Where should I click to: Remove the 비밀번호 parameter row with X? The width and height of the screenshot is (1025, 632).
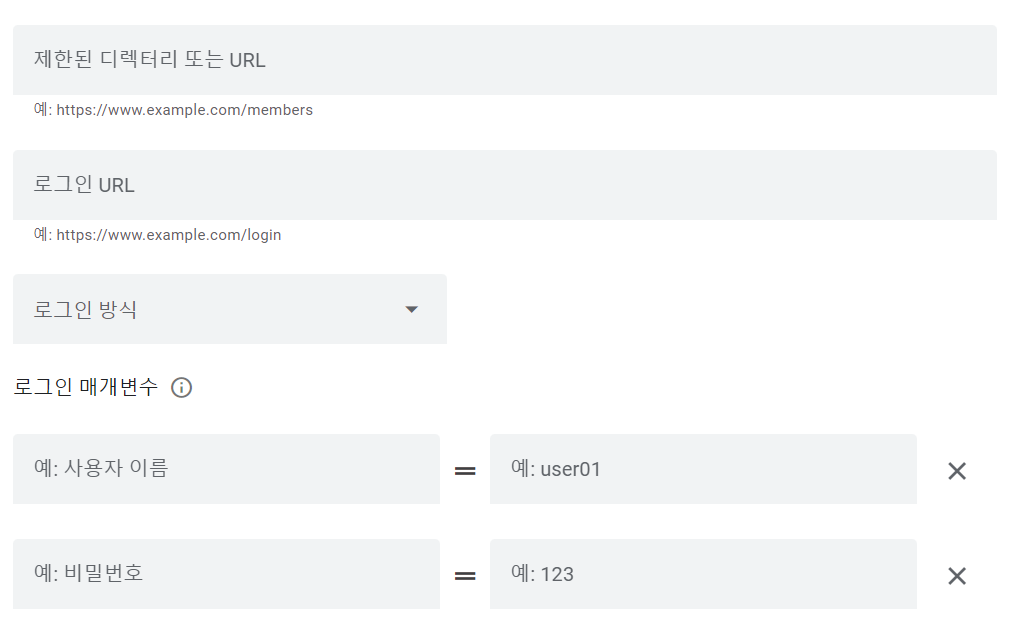[x=957, y=576]
